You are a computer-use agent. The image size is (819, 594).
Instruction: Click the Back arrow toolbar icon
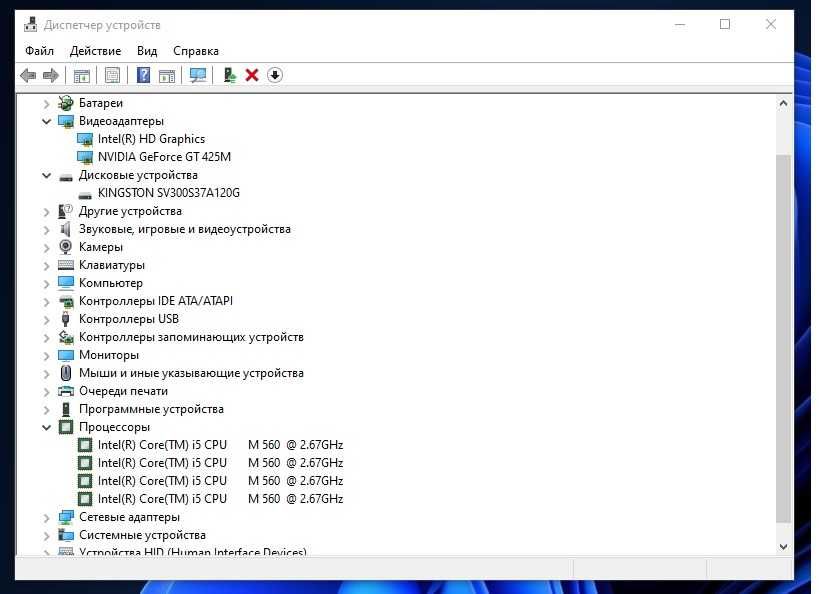pos(28,76)
